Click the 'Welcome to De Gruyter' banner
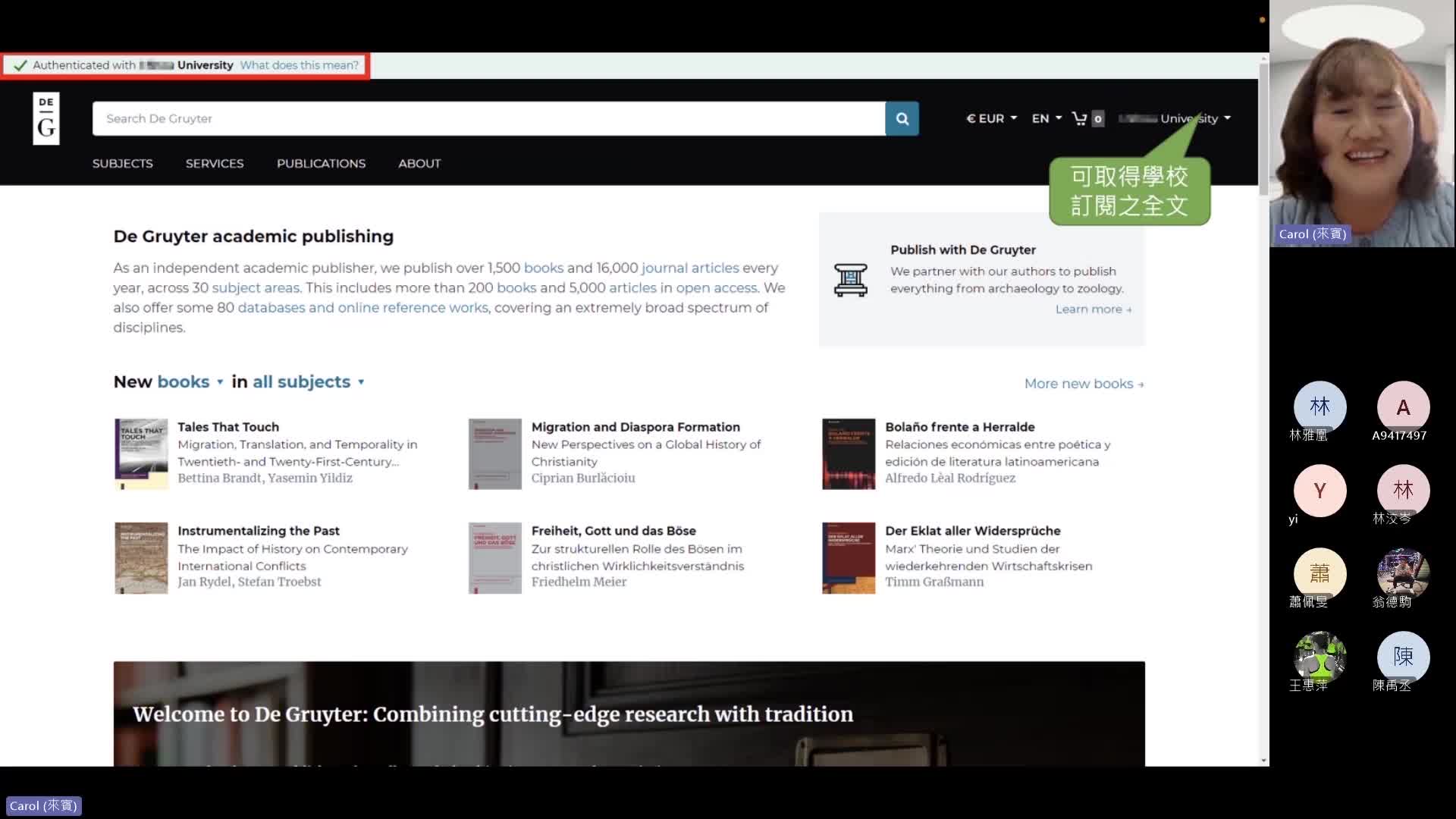The height and width of the screenshot is (819, 1456). (x=629, y=714)
